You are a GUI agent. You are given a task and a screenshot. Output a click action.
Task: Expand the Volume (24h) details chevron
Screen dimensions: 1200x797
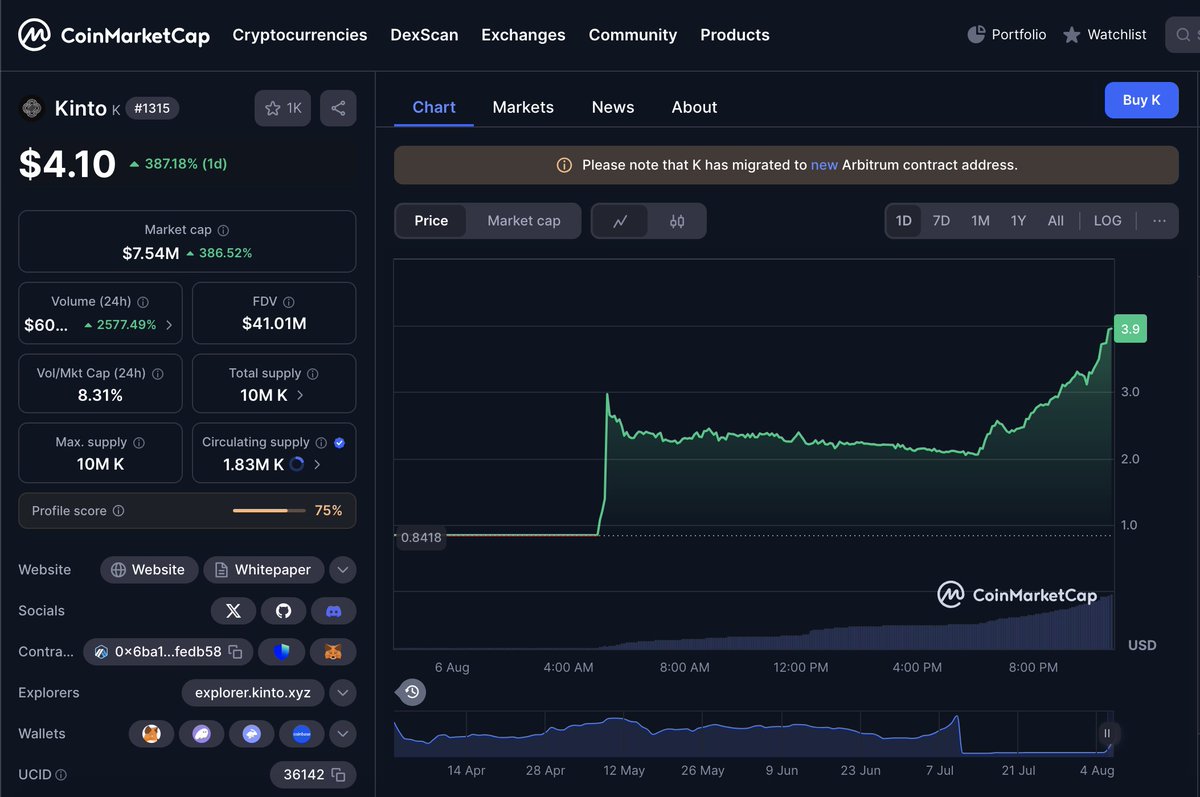[x=169, y=325]
